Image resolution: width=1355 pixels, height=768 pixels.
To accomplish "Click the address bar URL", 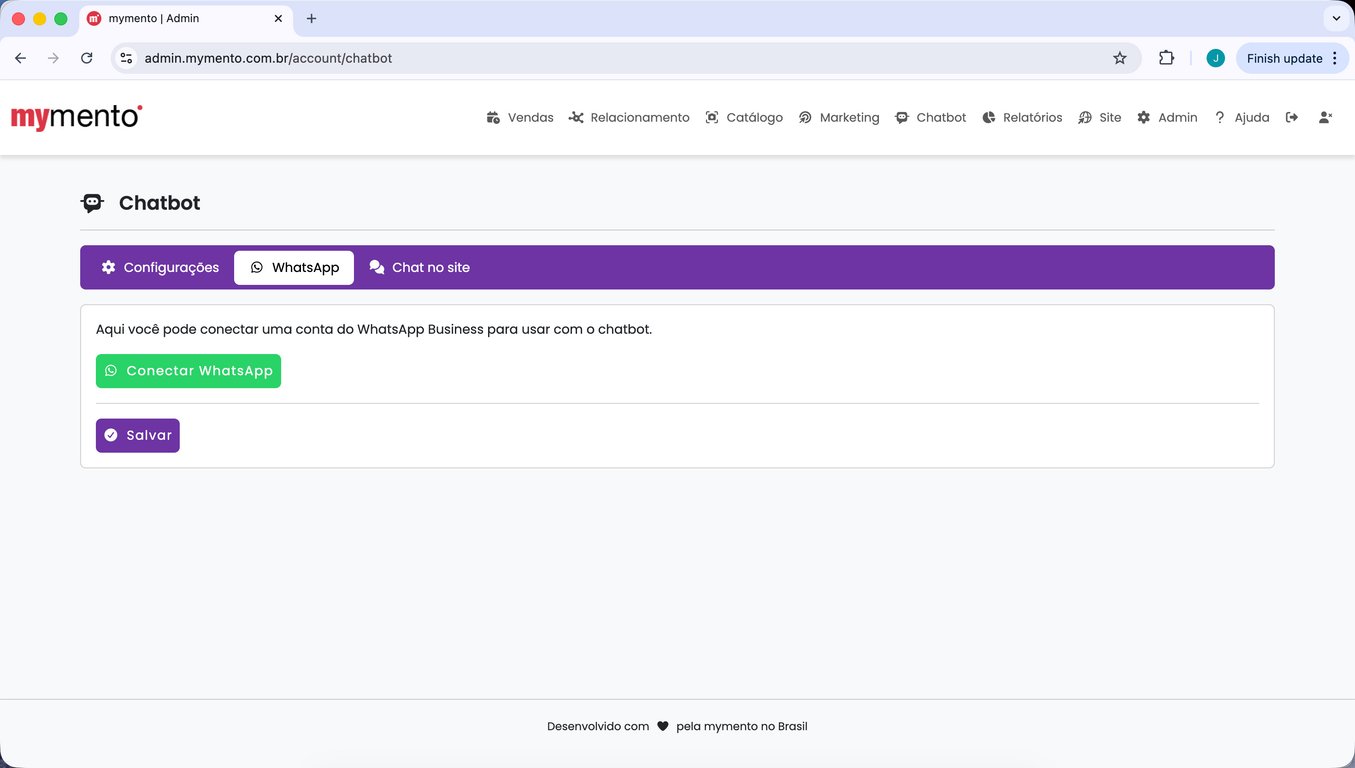I will pyautogui.click(x=268, y=58).
